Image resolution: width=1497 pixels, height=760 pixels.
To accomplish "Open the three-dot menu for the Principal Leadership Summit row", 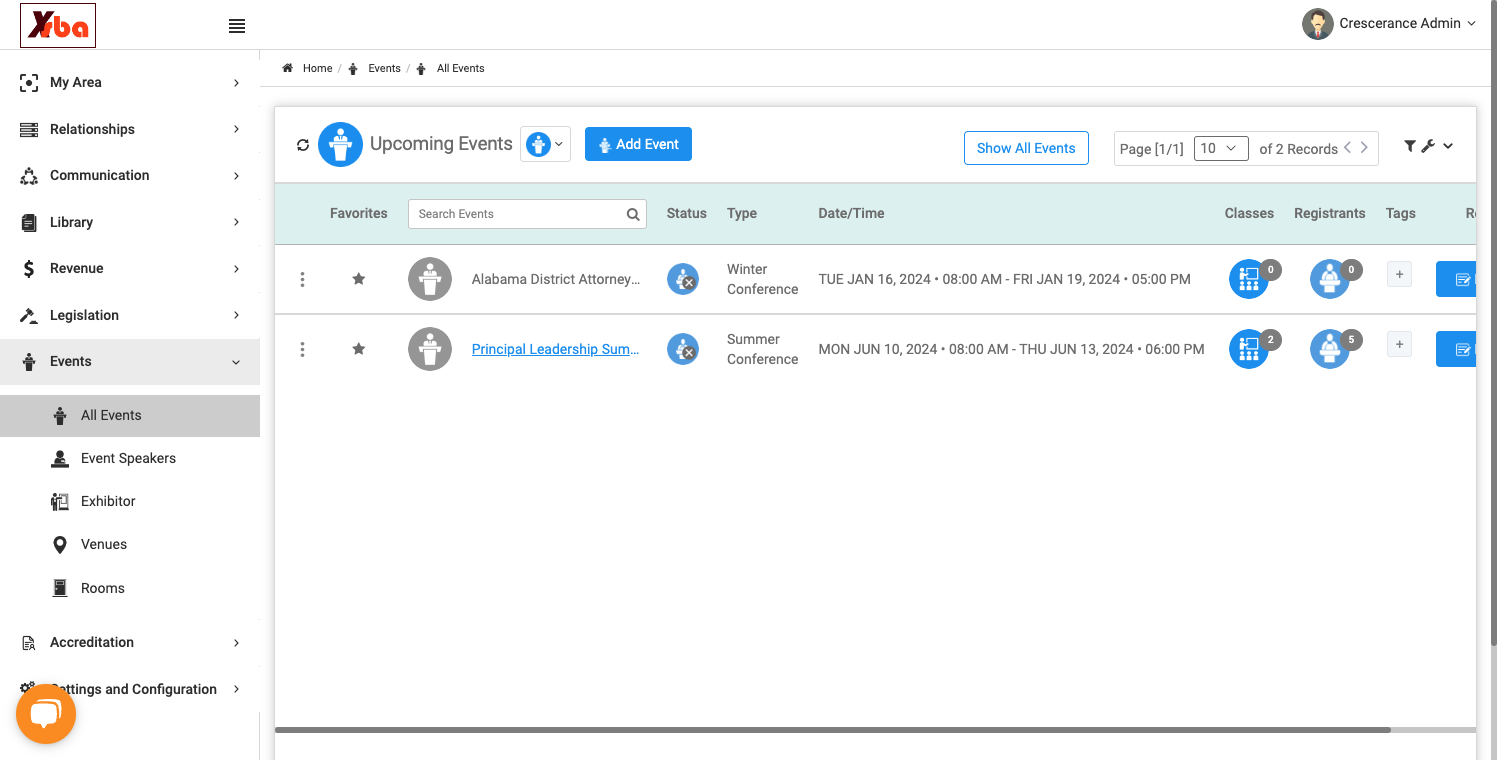I will pyautogui.click(x=302, y=350).
